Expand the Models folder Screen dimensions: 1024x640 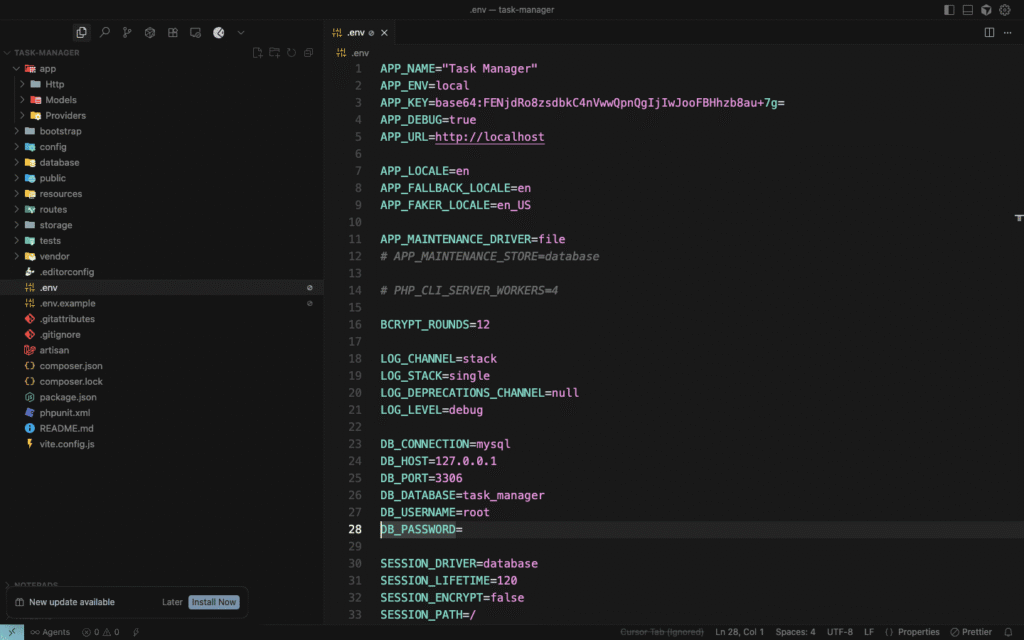point(60,100)
